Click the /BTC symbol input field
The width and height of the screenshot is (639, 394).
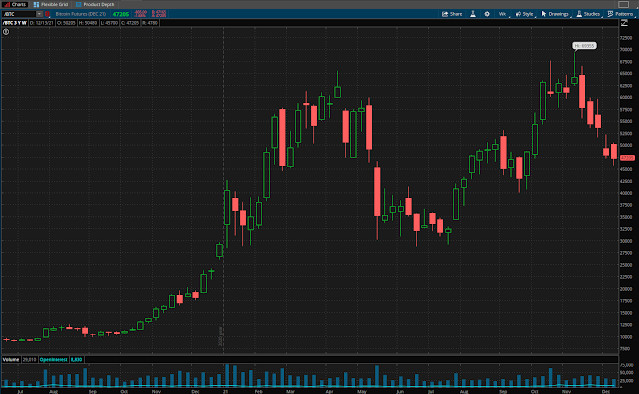[18, 14]
